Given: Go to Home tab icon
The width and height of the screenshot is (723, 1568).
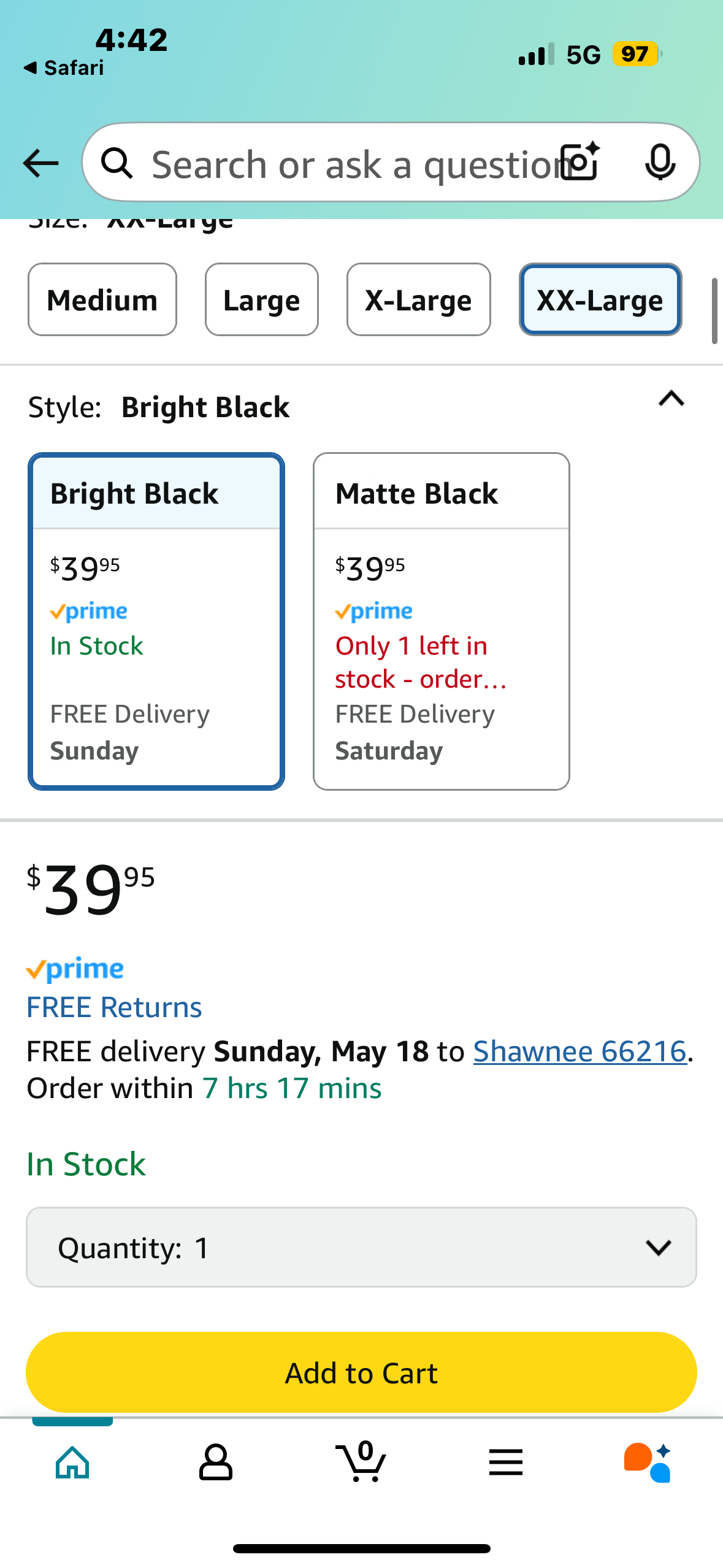Looking at the screenshot, I should [72, 1462].
